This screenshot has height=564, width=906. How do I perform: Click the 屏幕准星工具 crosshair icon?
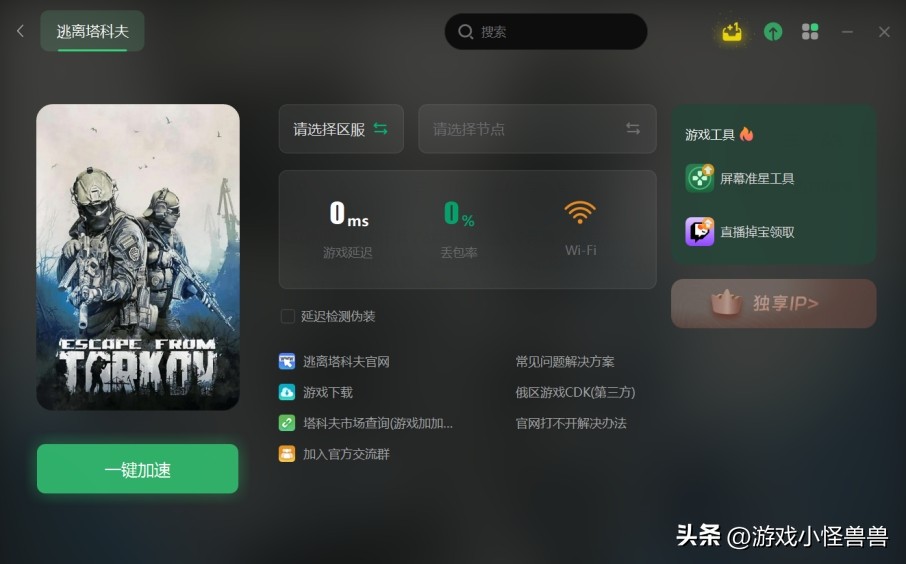coord(700,178)
